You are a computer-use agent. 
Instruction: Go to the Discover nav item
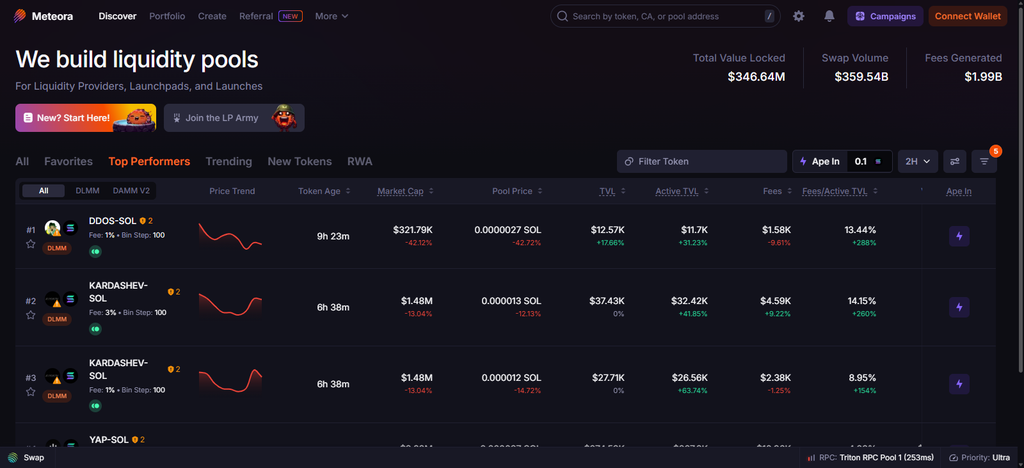(118, 16)
